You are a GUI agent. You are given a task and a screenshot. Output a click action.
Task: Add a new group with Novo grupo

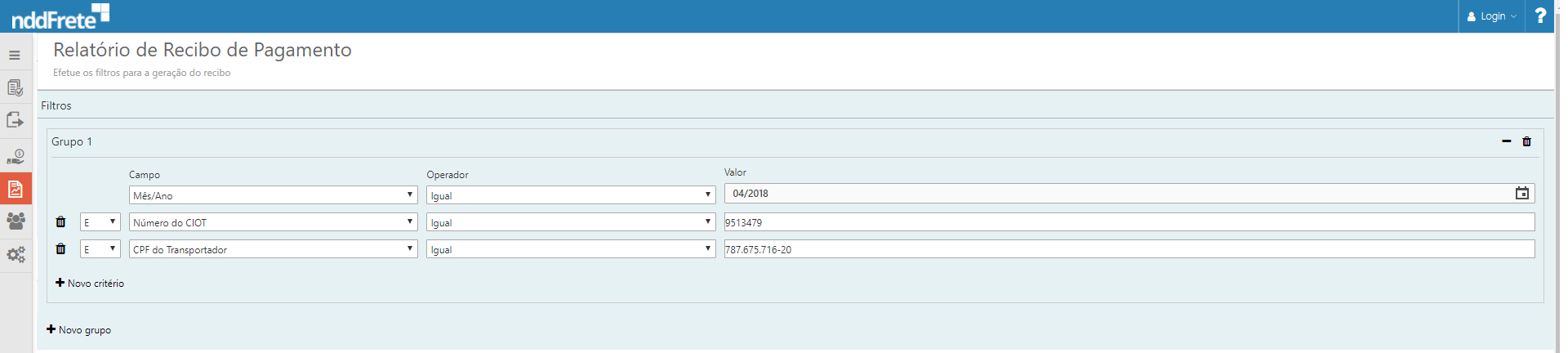click(x=79, y=329)
